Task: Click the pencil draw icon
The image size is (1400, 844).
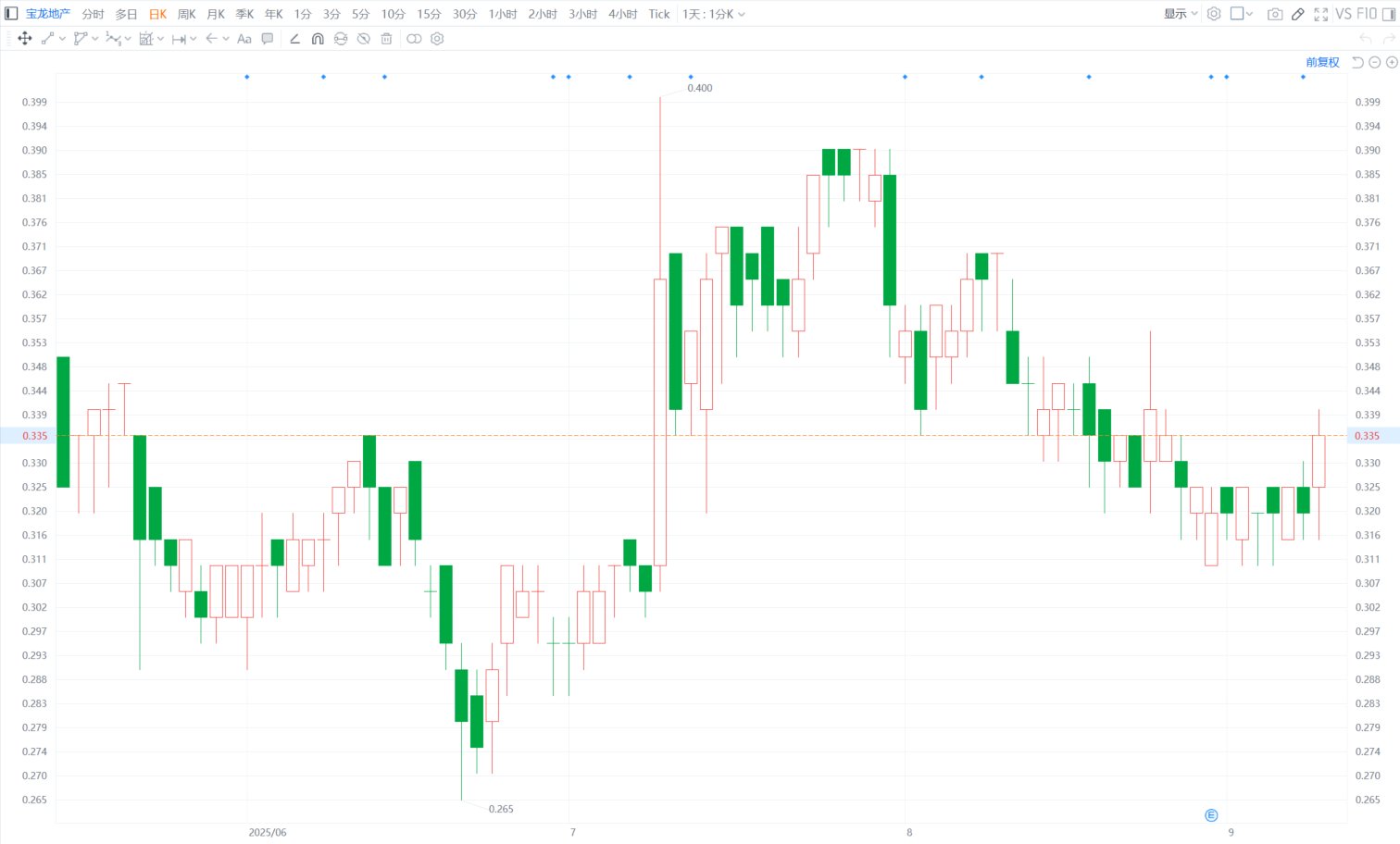Action: tap(1298, 14)
